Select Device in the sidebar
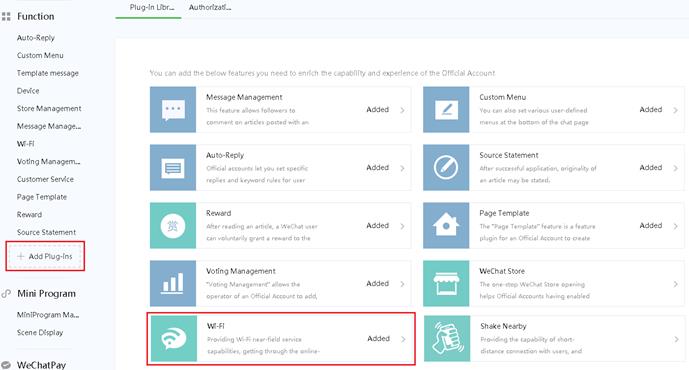The width and height of the screenshot is (689, 370). (28, 91)
